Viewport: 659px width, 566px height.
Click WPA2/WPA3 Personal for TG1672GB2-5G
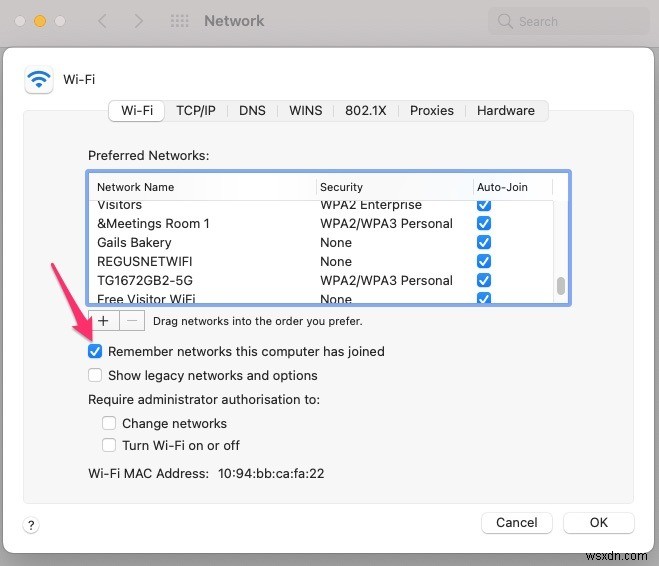click(x=386, y=280)
